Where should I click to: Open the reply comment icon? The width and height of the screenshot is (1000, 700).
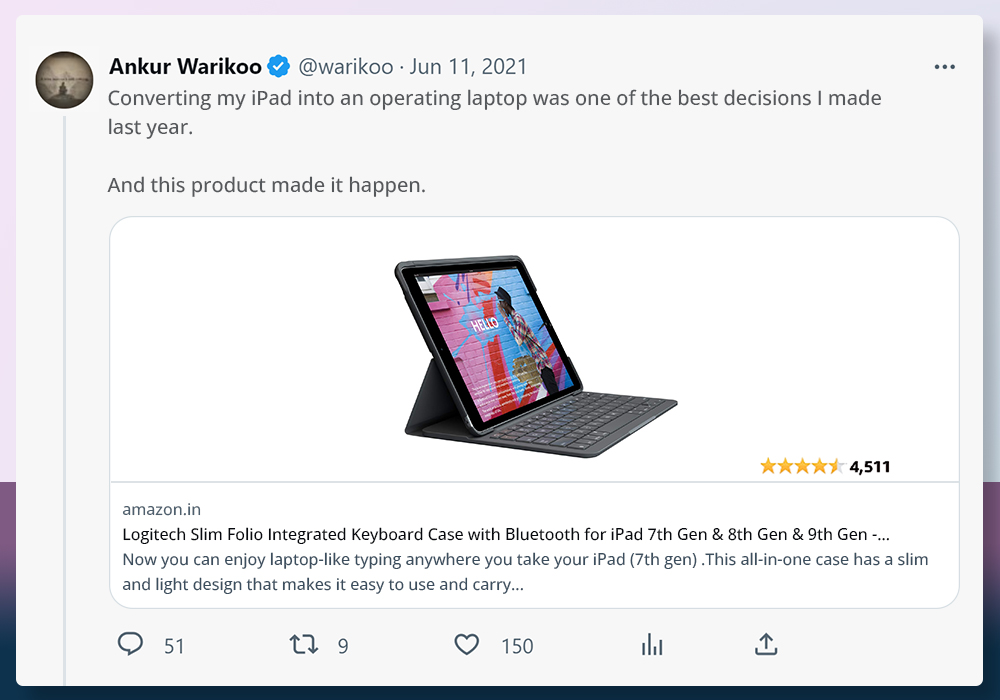[x=130, y=644]
